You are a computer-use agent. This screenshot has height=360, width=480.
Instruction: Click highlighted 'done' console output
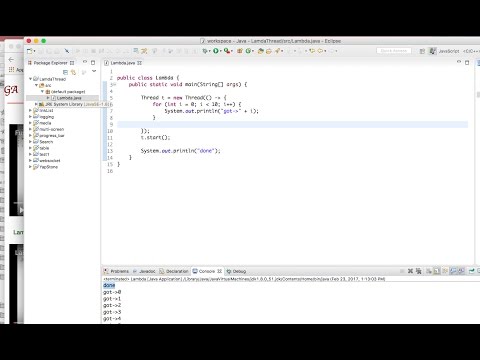click(x=109, y=285)
